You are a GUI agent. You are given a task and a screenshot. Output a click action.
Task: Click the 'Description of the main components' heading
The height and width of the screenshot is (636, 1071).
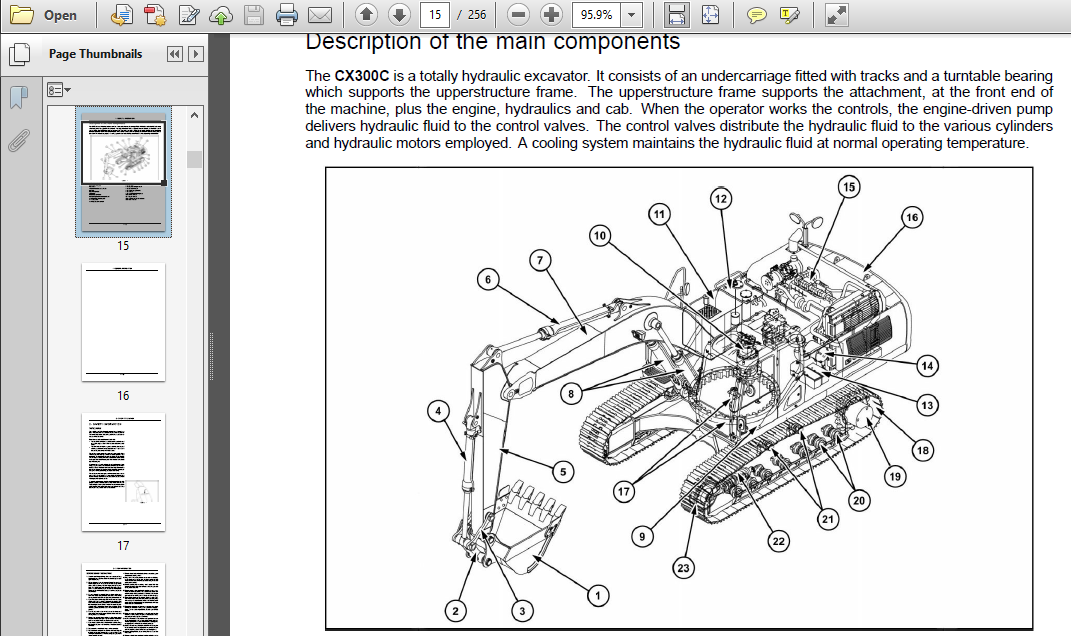tap(492, 42)
